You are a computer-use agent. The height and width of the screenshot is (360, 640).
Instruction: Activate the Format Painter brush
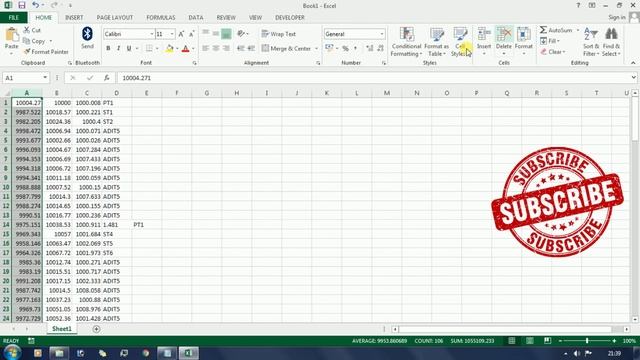click(x=27, y=52)
